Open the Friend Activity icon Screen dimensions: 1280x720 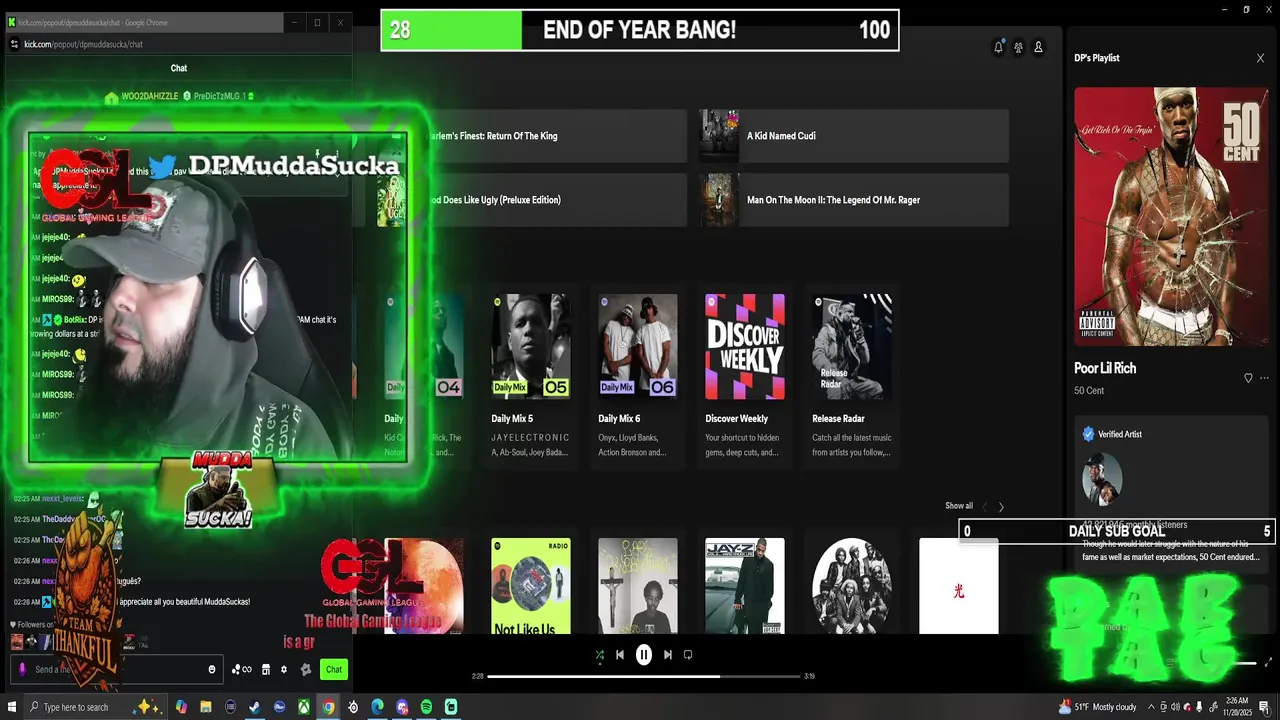[1018, 47]
